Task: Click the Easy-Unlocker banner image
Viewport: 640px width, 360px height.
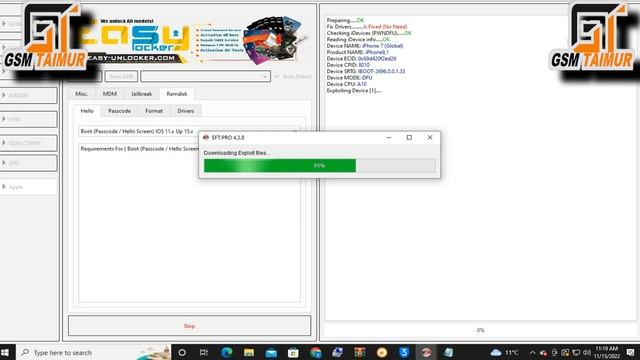Action: 189,41
